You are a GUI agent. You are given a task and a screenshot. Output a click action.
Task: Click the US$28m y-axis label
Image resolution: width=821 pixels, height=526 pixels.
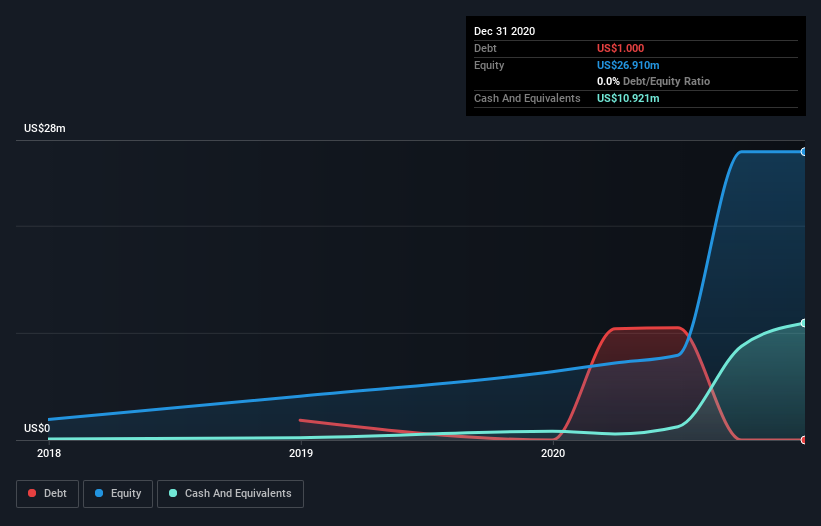coord(45,128)
